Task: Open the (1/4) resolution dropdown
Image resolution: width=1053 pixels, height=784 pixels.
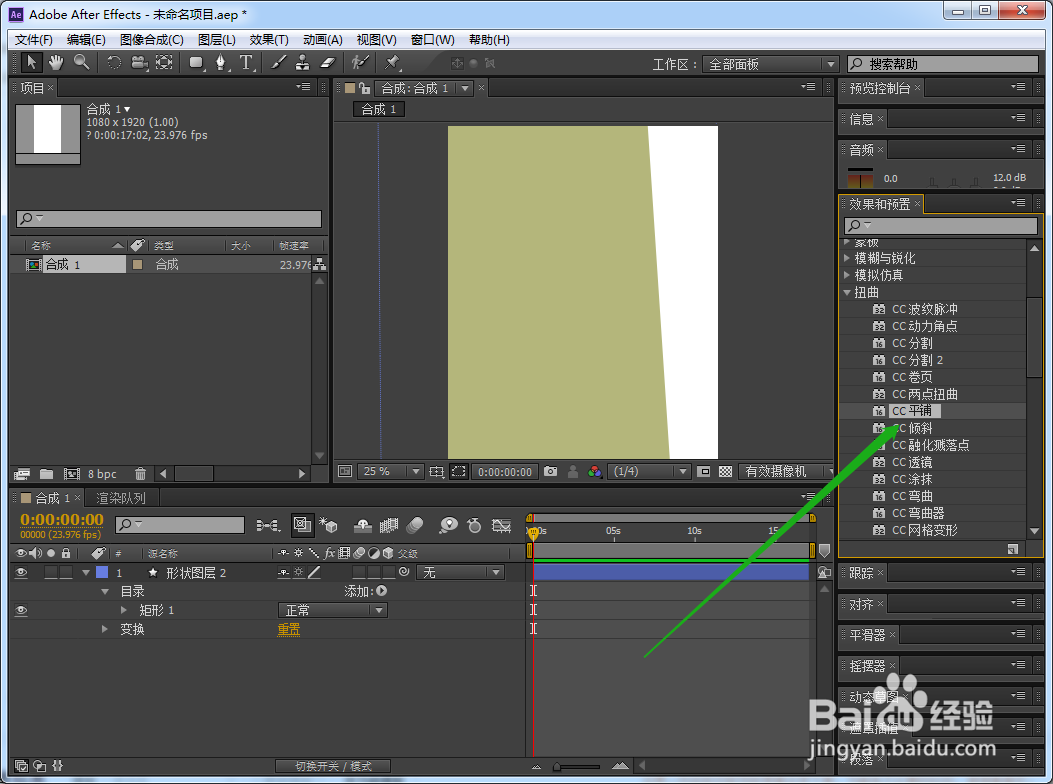Action: pyautogui.click(x=649, y=472)
